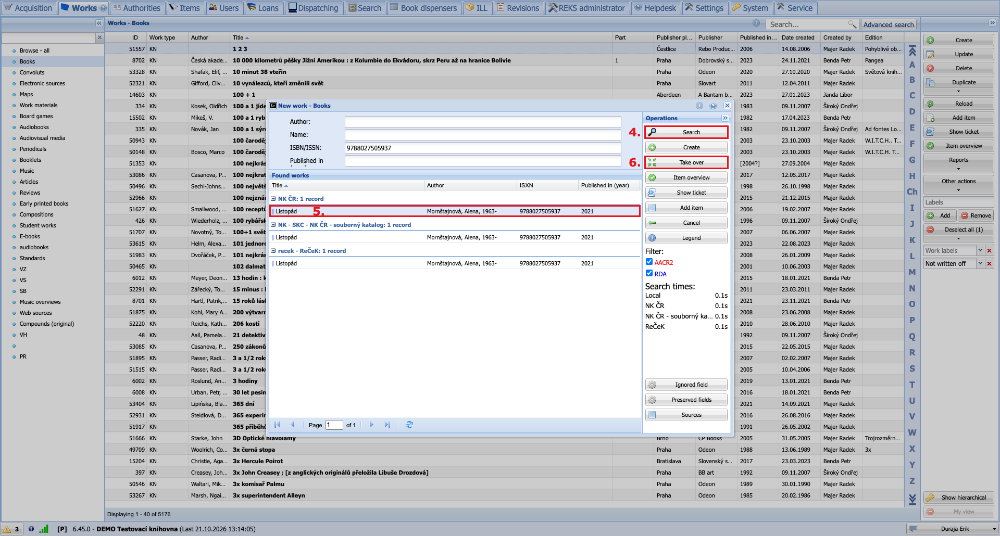Collapse the Operations panel with double arrow

click(724, 118)
